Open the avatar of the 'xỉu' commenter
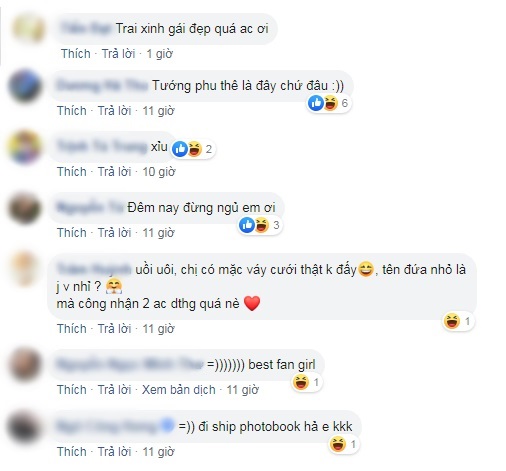The height and width of the screenshot is (471, 506). point(25,147)
